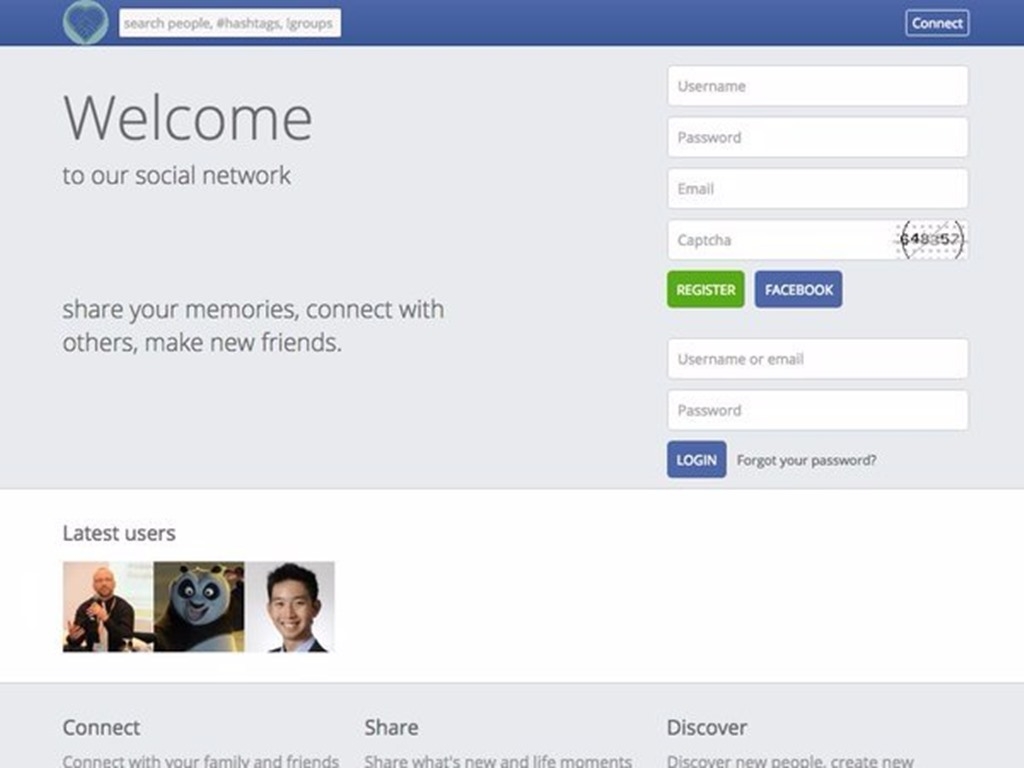
Task: Click the Latest users heading
Action: (119, 533)
